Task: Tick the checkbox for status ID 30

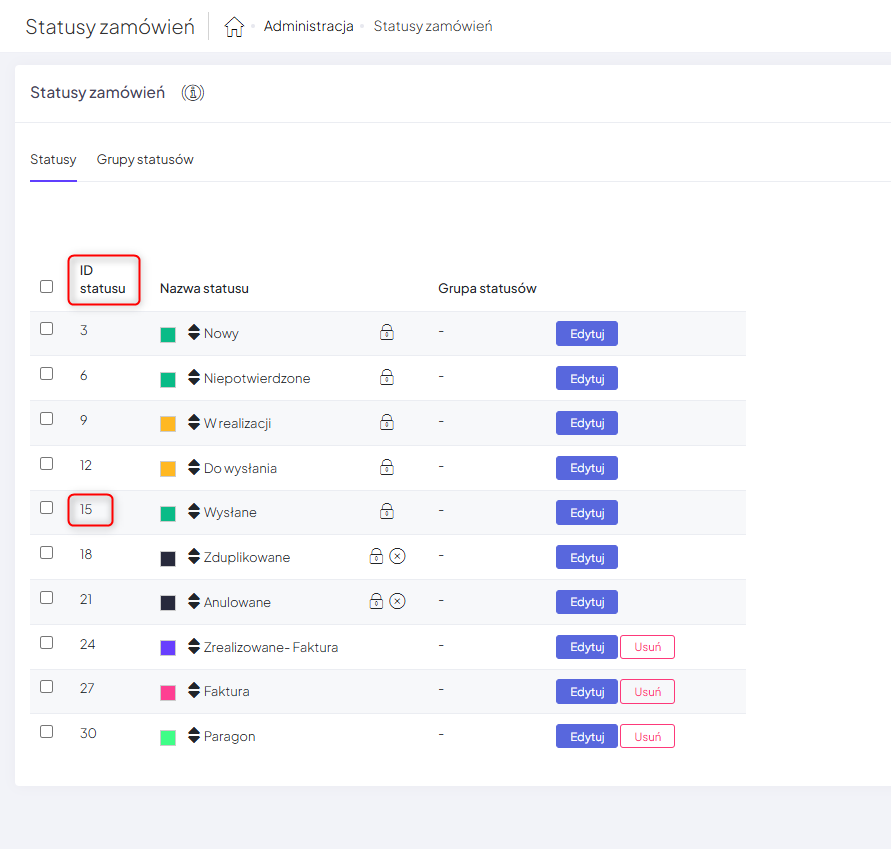Action: click(x=47, y=731)
